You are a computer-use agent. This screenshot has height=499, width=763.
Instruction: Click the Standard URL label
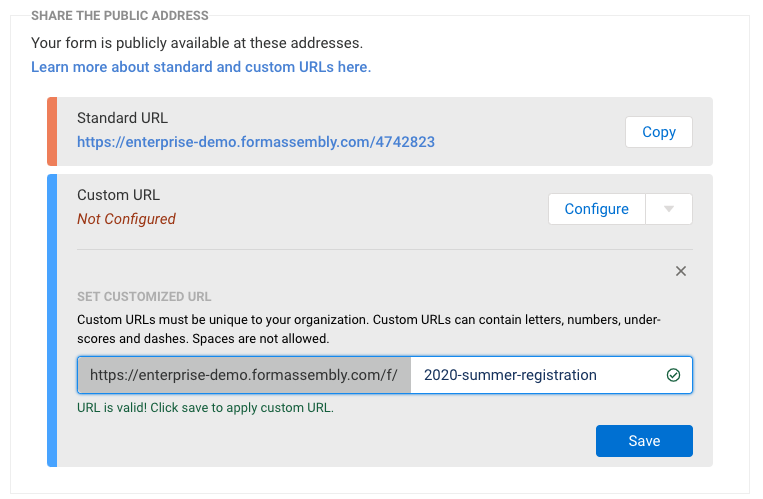tap(122, 118)
